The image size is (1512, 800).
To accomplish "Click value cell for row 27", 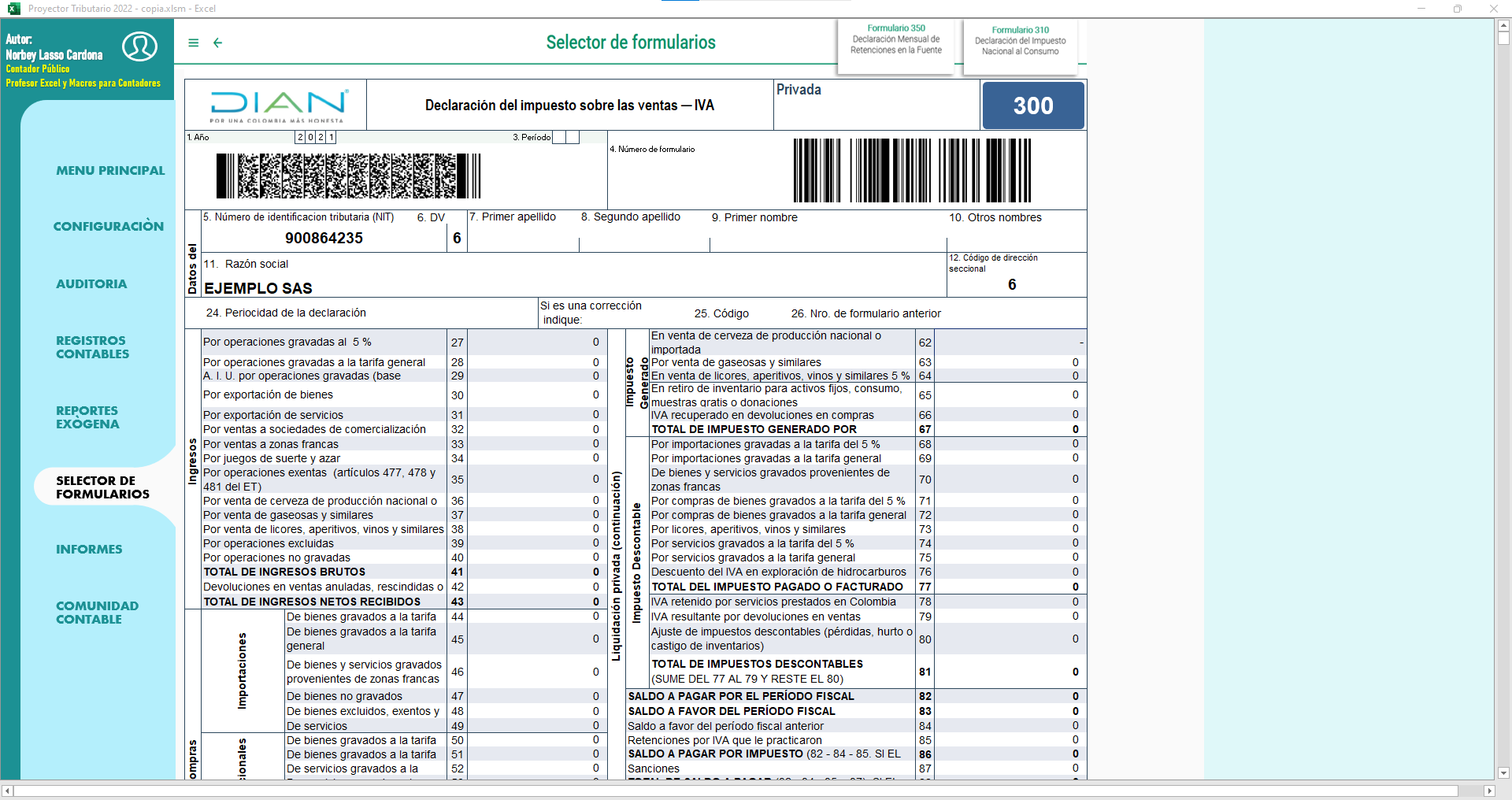I will [x=535, y=343].
